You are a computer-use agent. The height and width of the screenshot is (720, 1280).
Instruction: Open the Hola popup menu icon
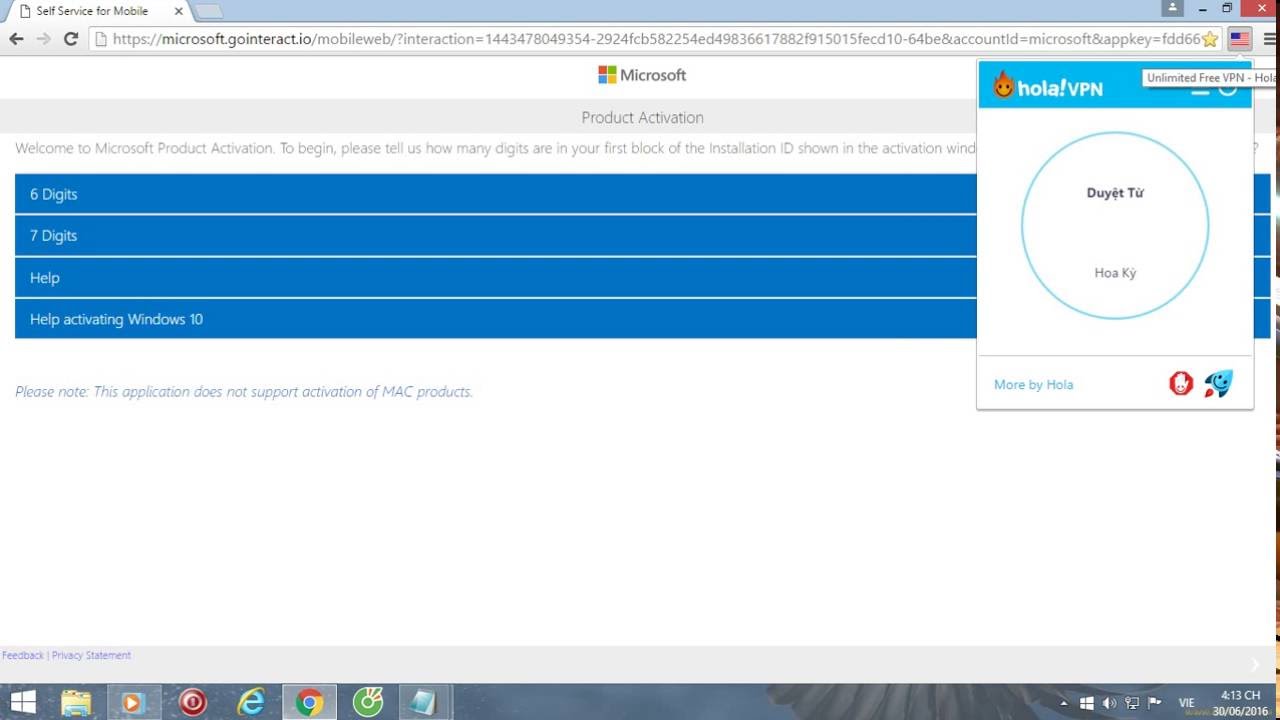[1200, 88]
